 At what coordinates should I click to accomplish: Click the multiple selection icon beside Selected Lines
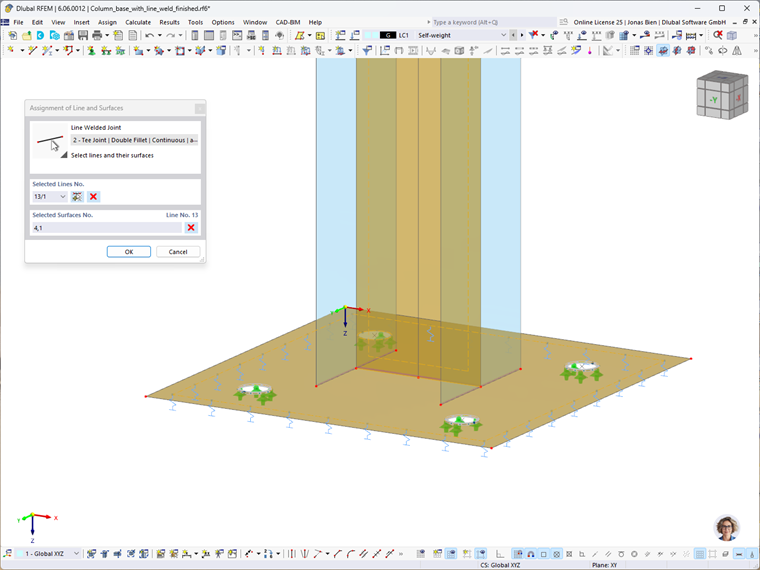(x=77, y=196)
